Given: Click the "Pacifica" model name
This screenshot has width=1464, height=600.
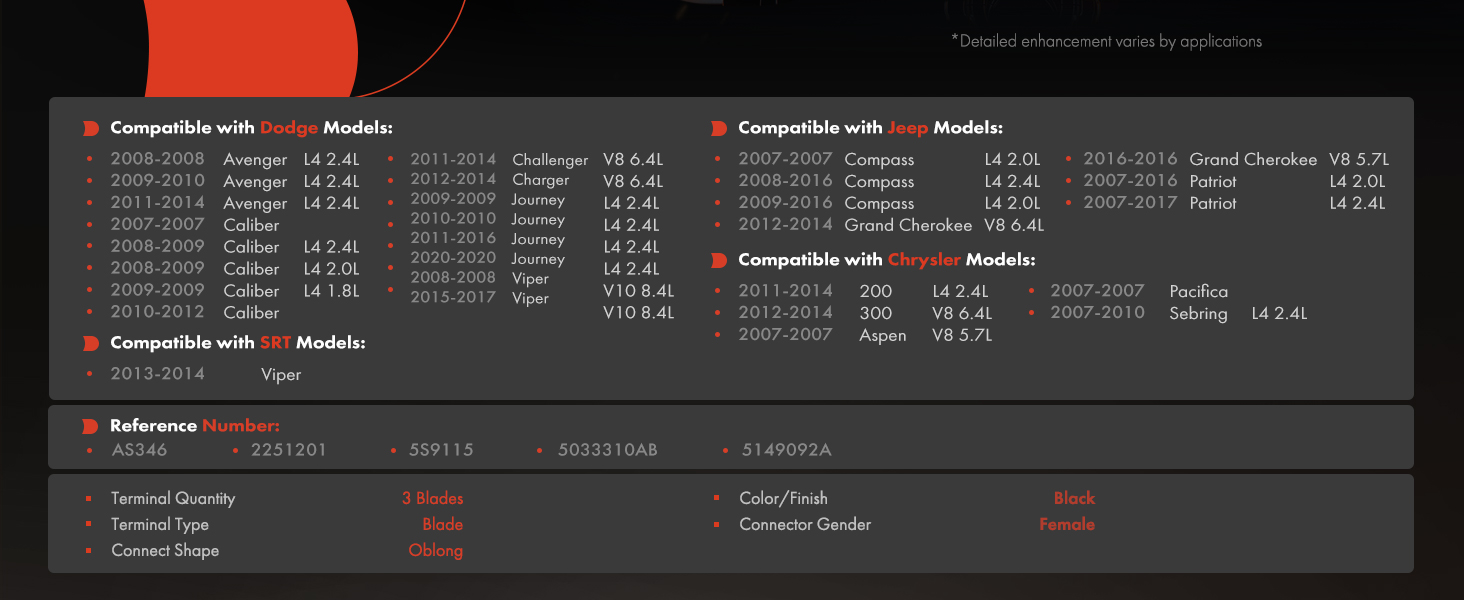Looking at the screenshot, I should [x=1199, y=291].
